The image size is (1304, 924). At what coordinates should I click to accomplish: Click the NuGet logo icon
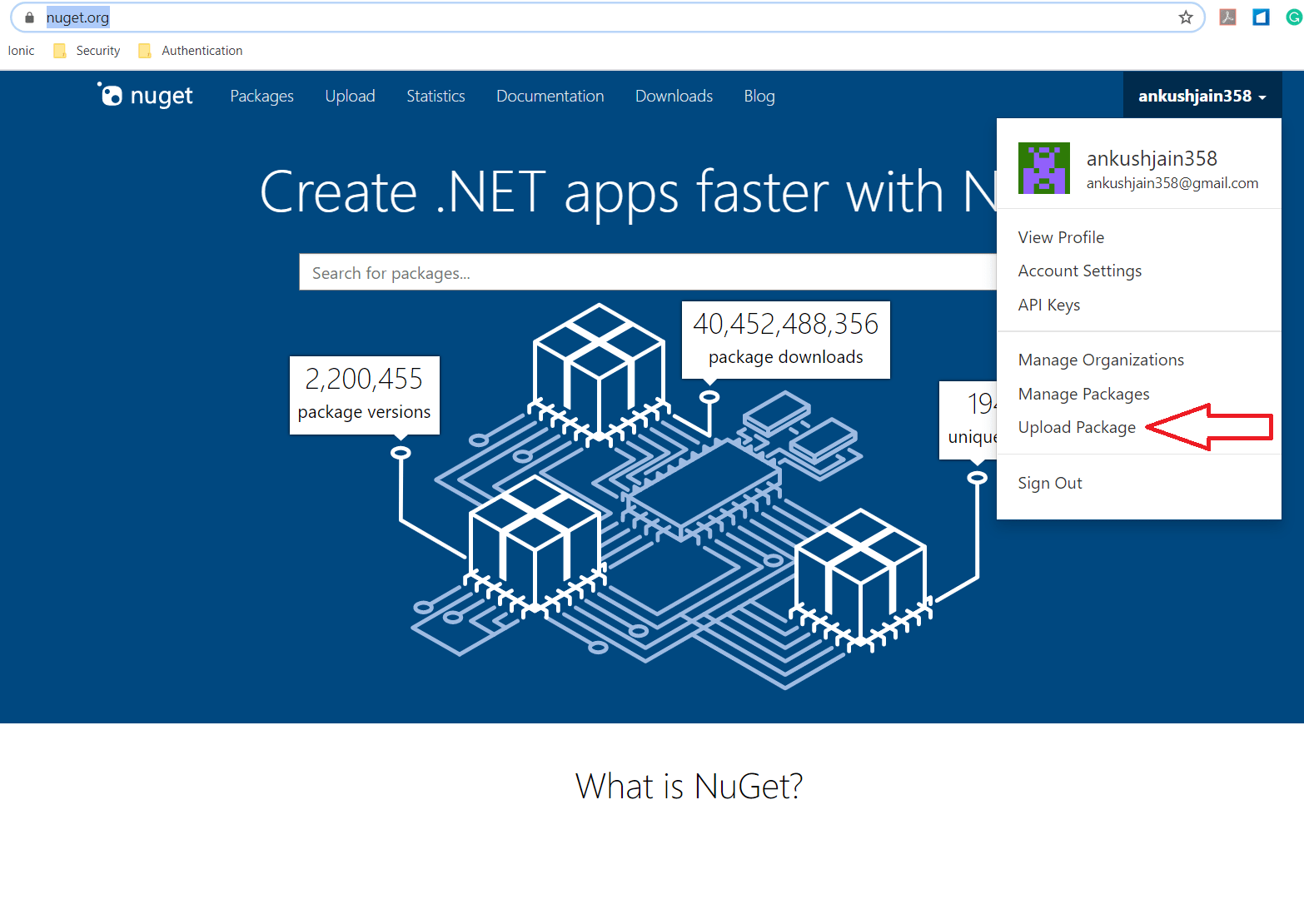(x=110, y=94)
